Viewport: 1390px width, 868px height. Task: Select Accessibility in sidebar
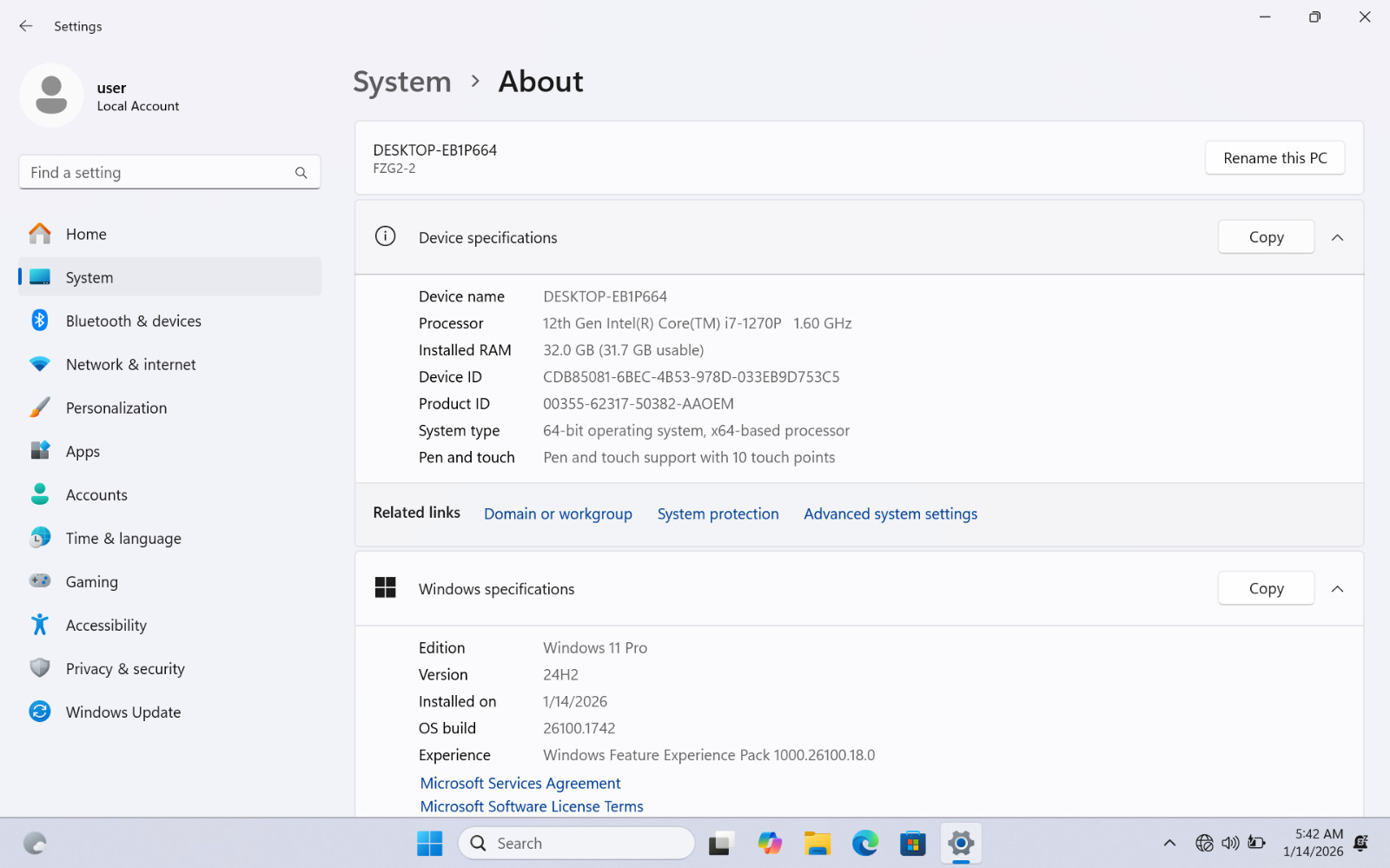(169, 625)
